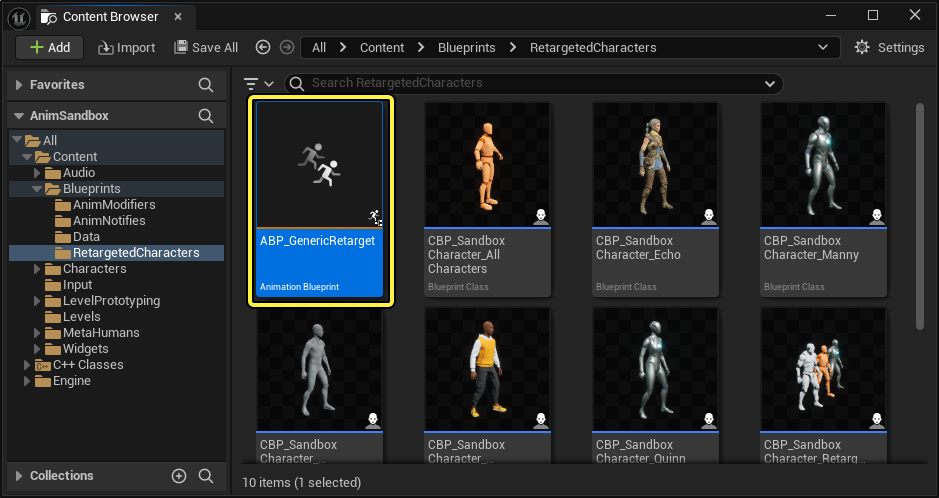Screen dimensions: 939x498
Task: Collapse the Content folder arrow
Action: [x=27, y=157]
